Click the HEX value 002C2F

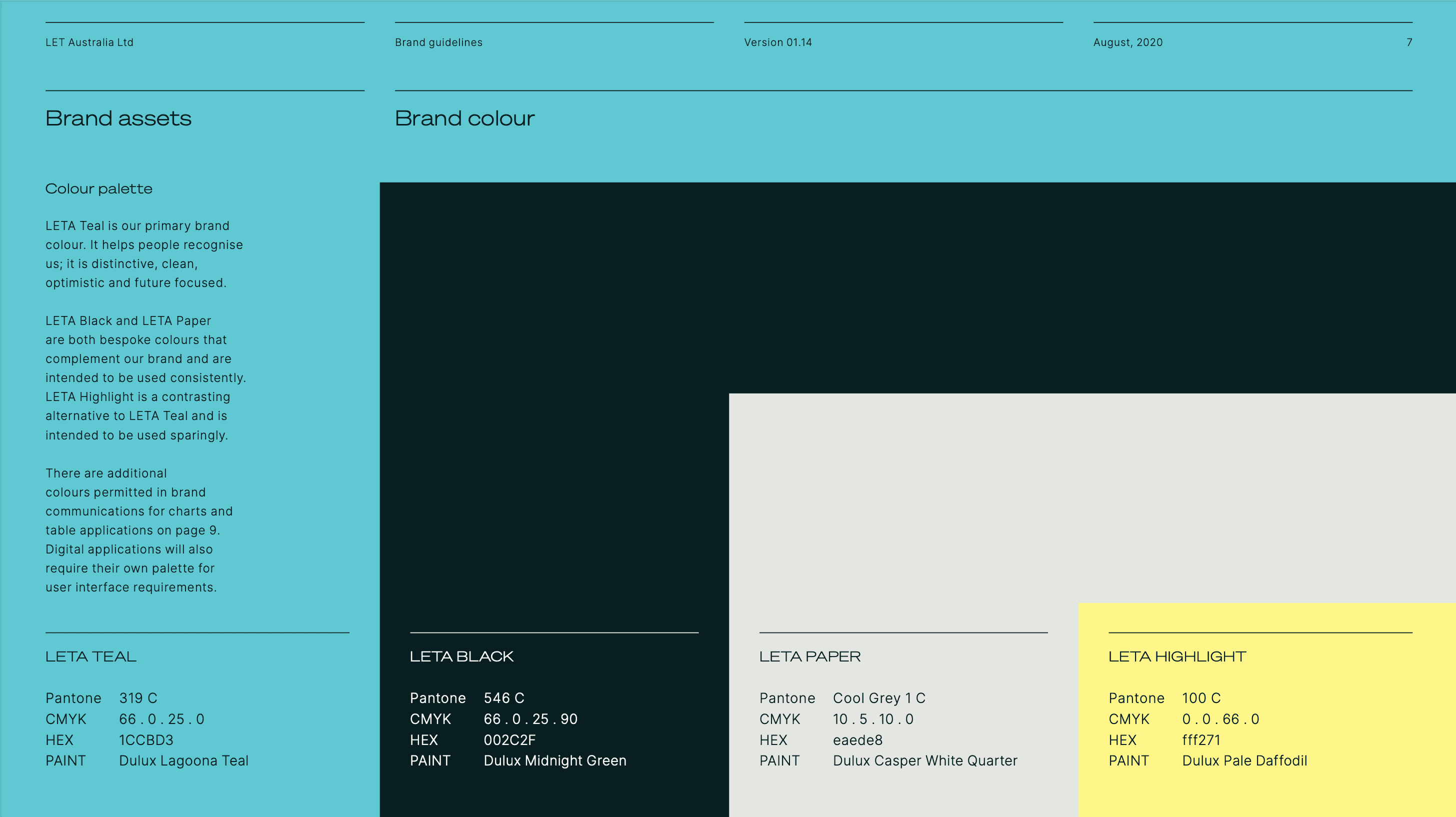[x=509, y=740]
